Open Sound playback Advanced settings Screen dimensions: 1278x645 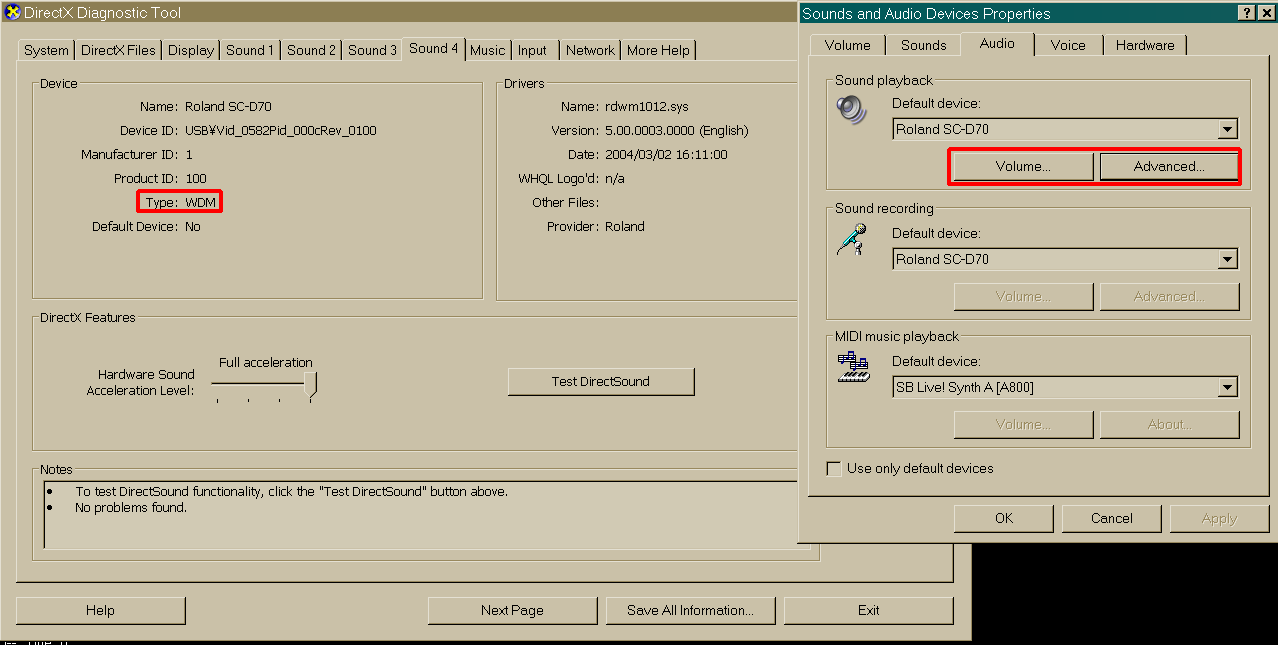[1169, 167]
